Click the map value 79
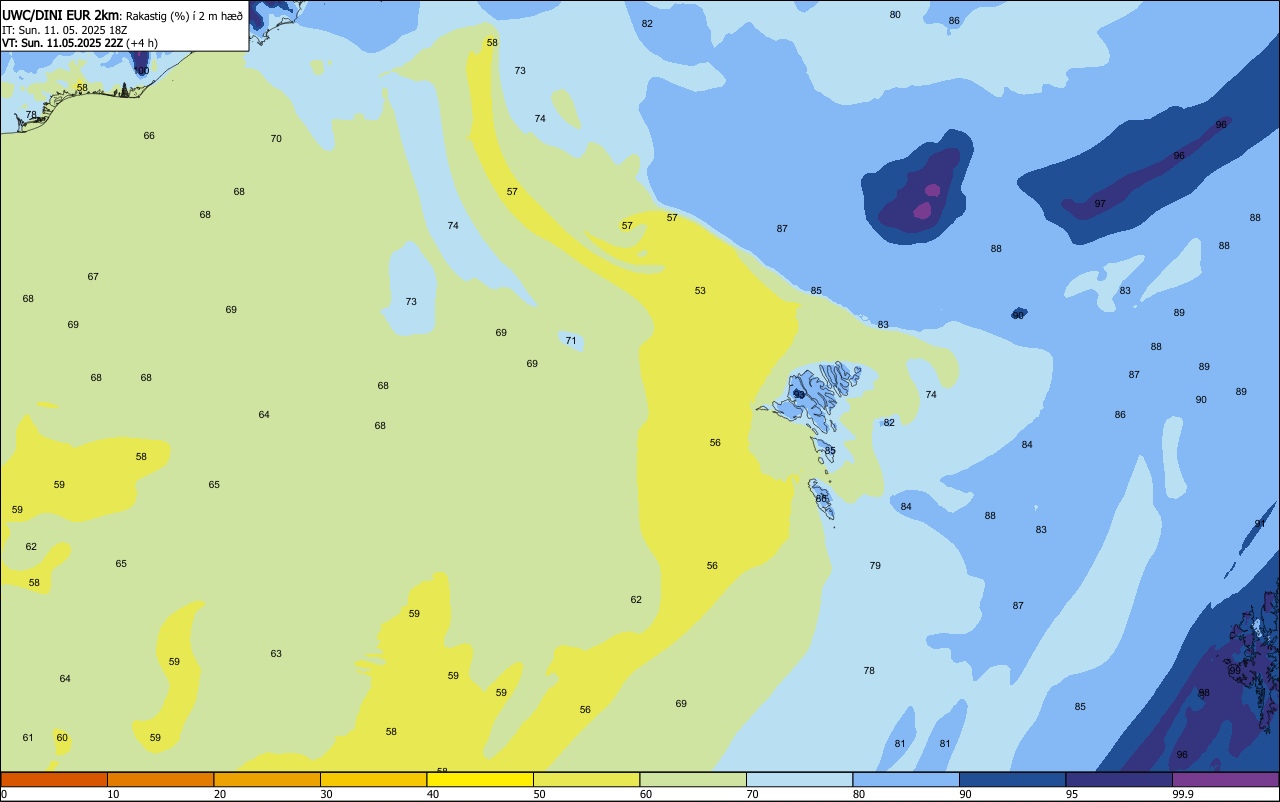 pyautogui.click(x=875, y=566)
